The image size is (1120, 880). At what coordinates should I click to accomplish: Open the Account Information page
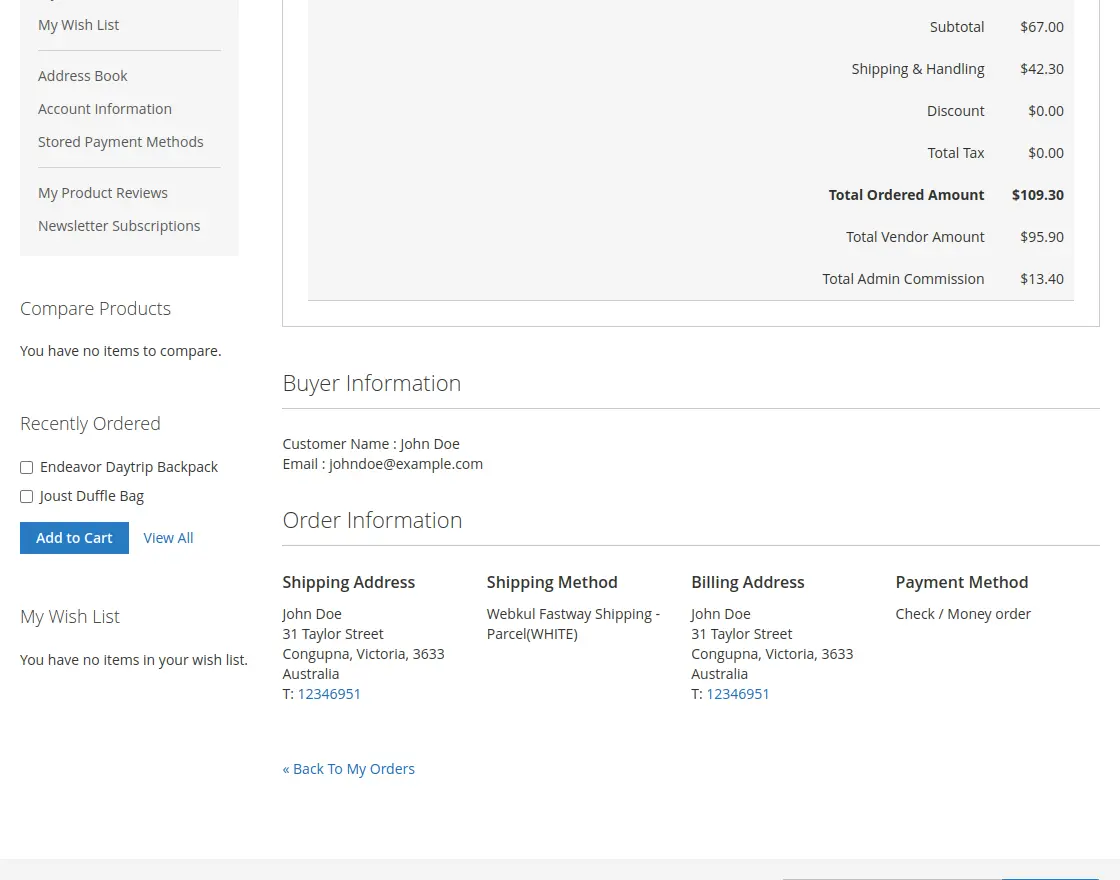[x=105, y=109]
